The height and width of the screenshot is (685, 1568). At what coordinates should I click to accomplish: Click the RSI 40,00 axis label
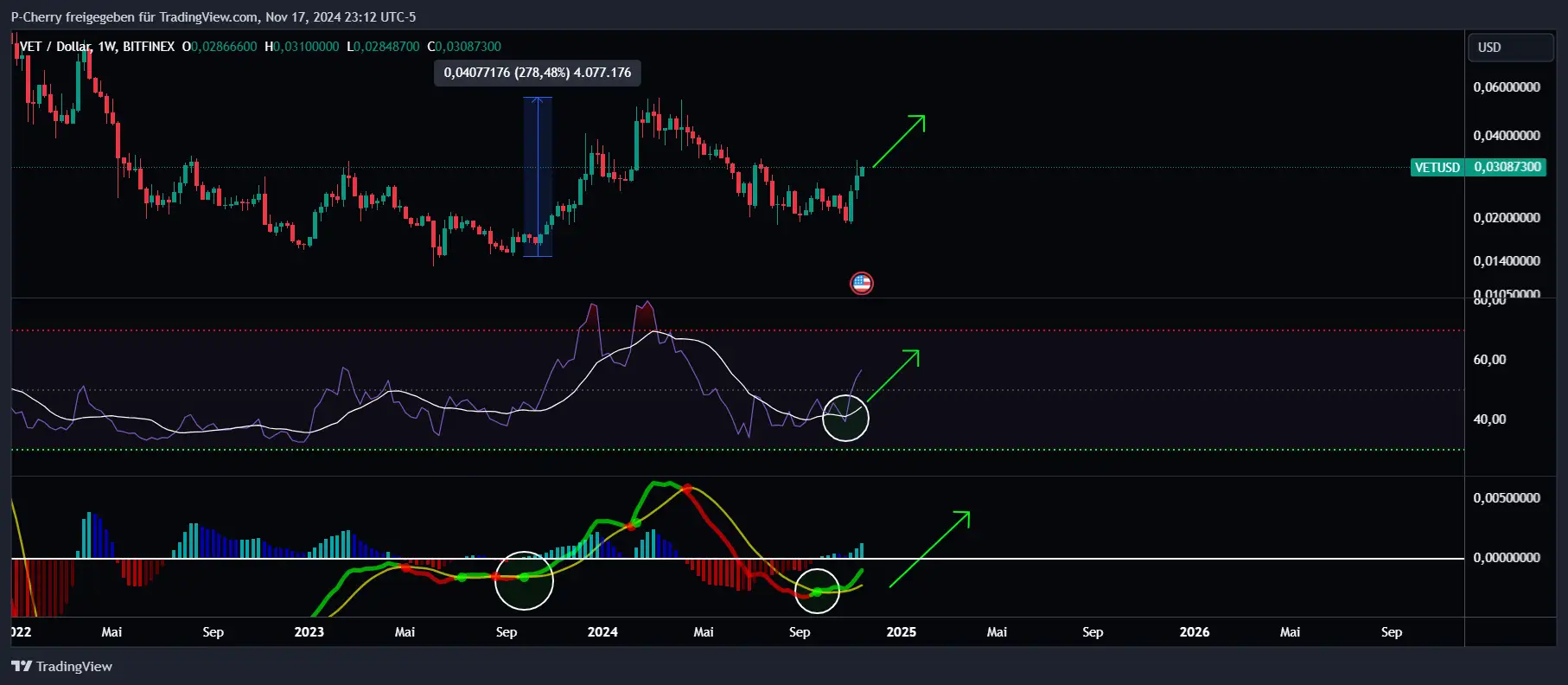point(1489,419)
